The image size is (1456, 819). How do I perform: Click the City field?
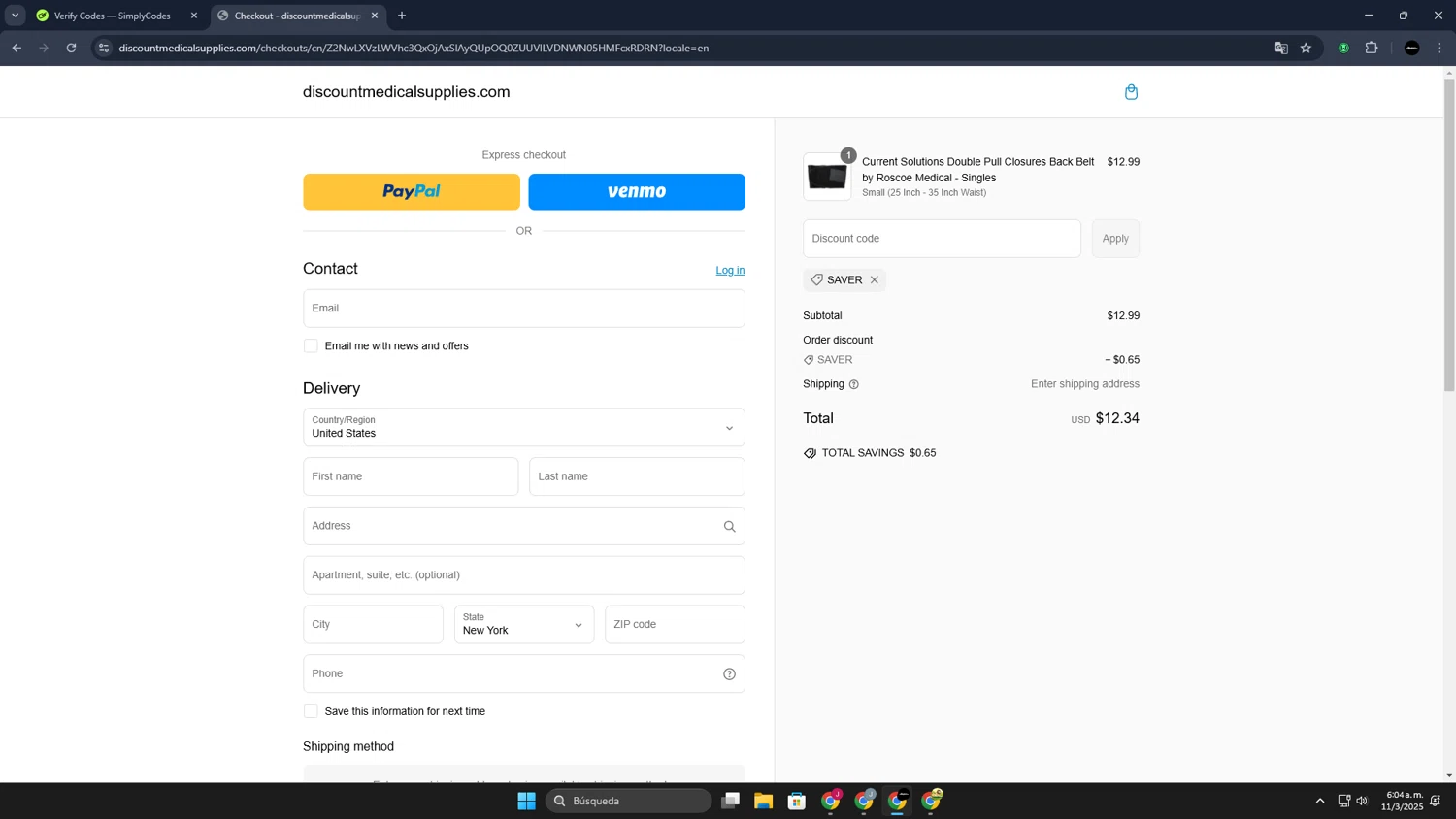coord(373,625)
